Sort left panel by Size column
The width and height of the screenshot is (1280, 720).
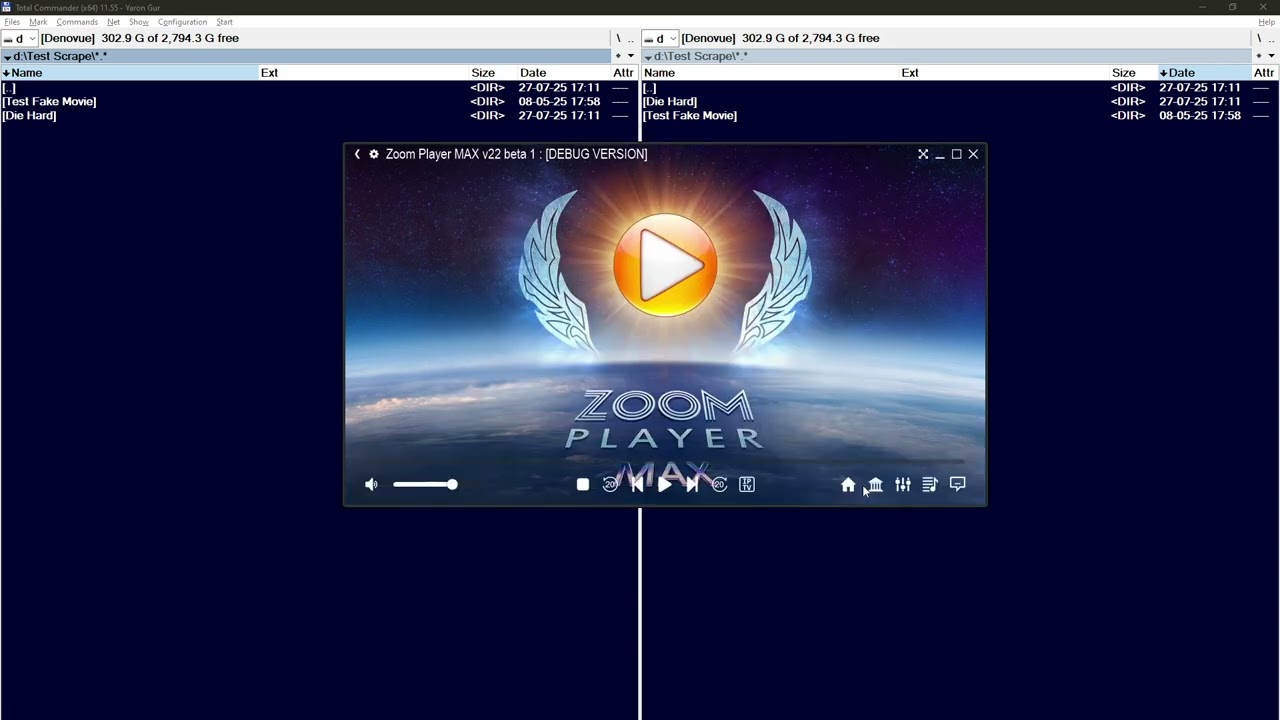click(493, 73)
